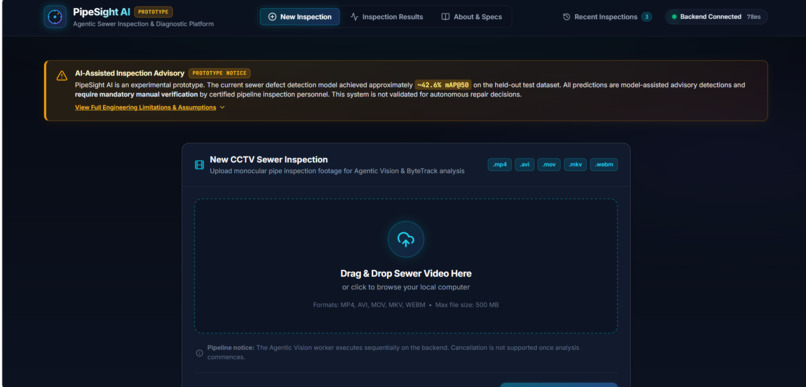Click the book icon beside About & Specs

pyautogui.click(x=445, y=17)
